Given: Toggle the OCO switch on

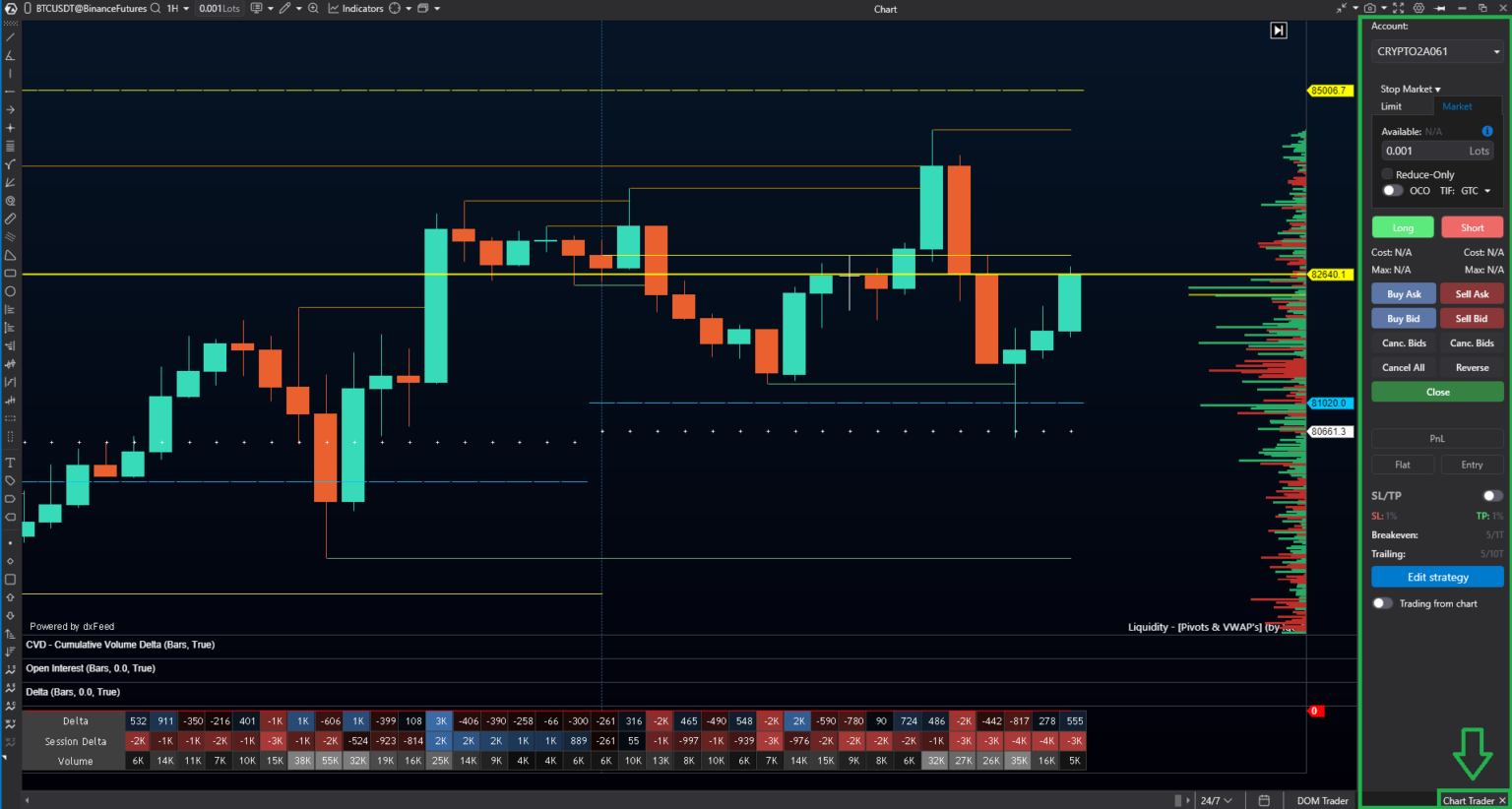Looking at the screenshot, I should [x=1392, y=190].
